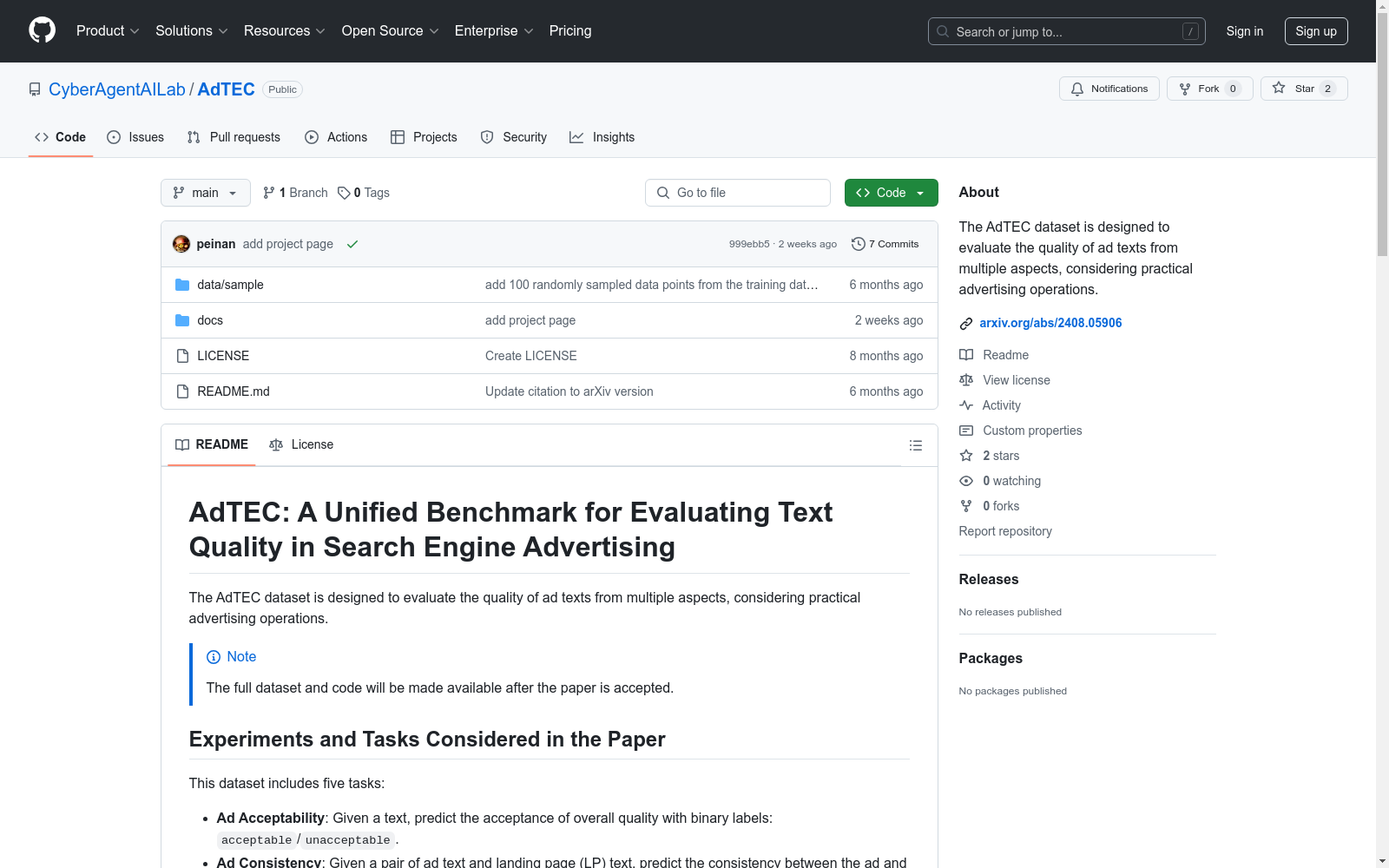The image size is (1389, 868).
Task: Open the data/sample folder icon
Action: click(182, 285)
